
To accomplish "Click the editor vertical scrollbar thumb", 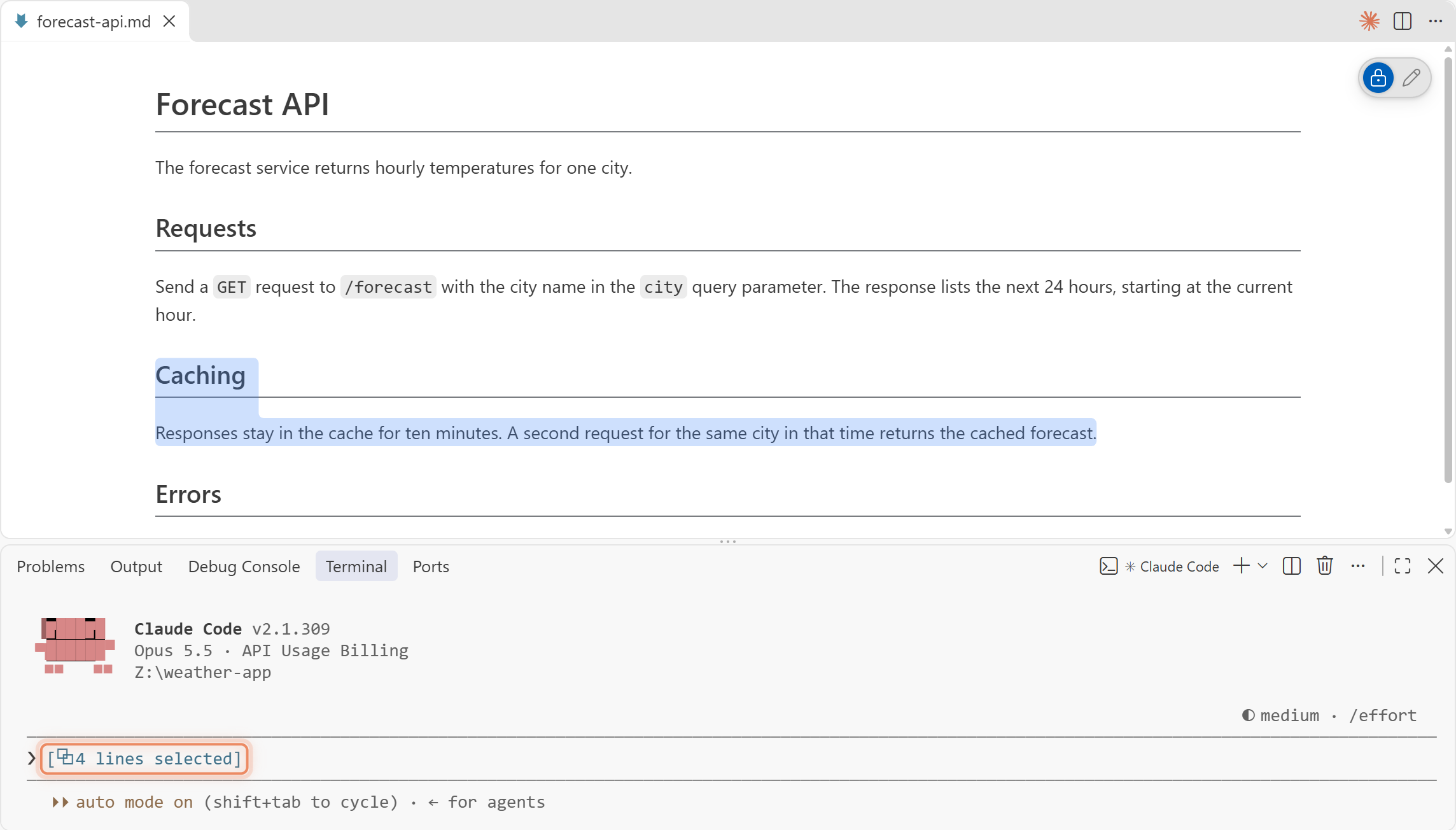I will [1448, 270].
